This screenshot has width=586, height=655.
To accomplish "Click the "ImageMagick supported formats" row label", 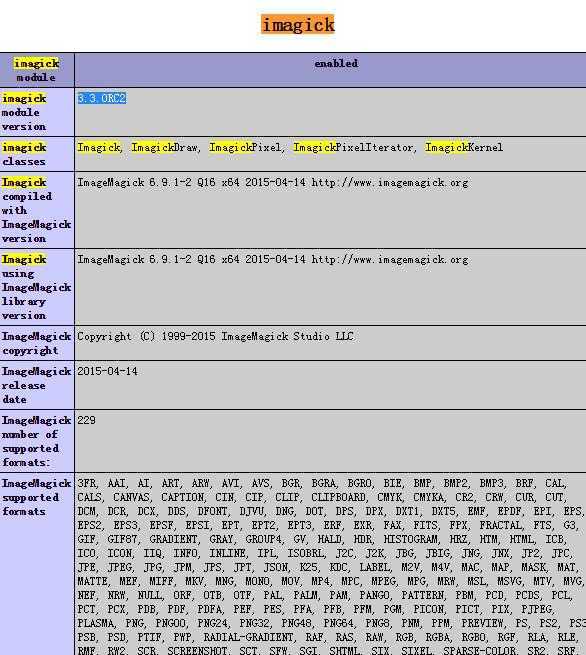I will click(x=36, y=497).
